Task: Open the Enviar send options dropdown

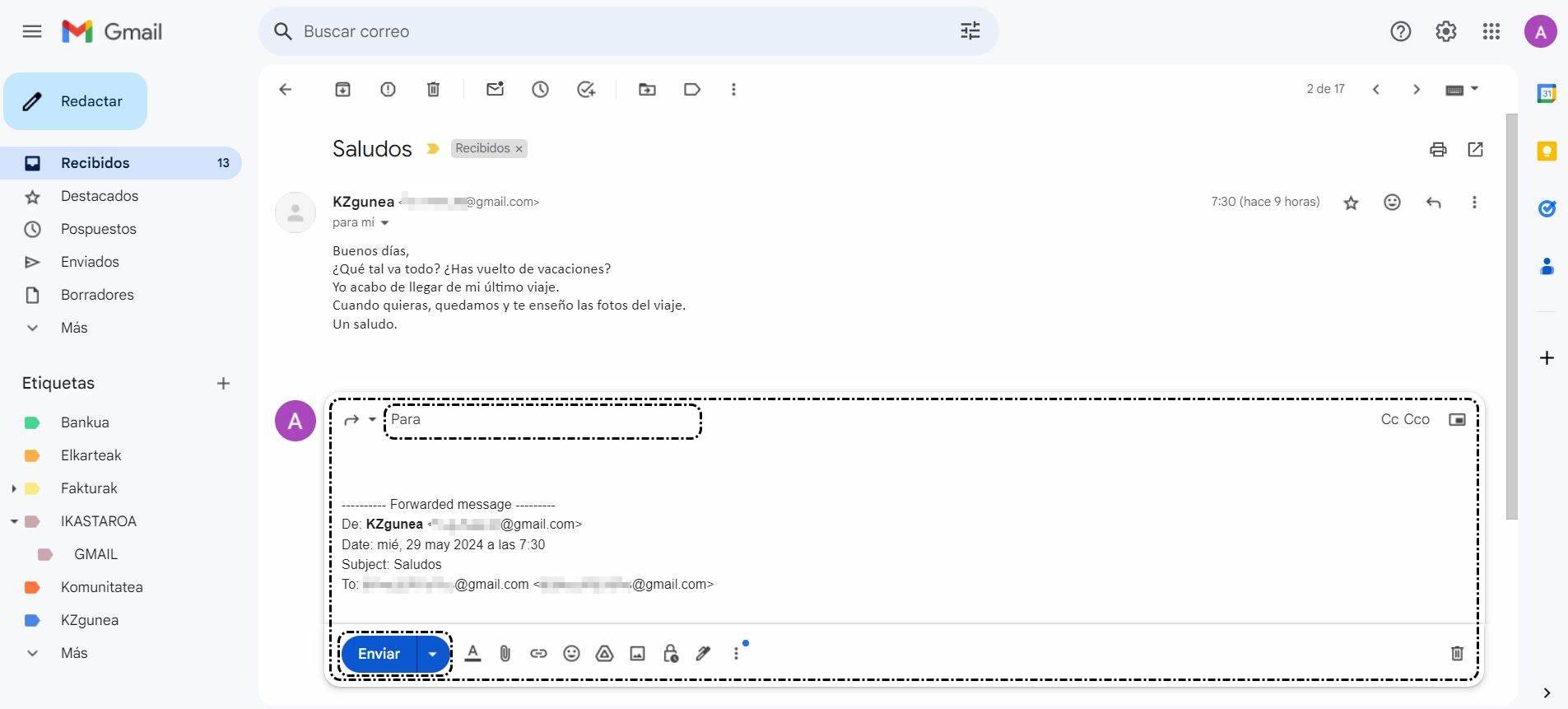Action: point(432,654)
